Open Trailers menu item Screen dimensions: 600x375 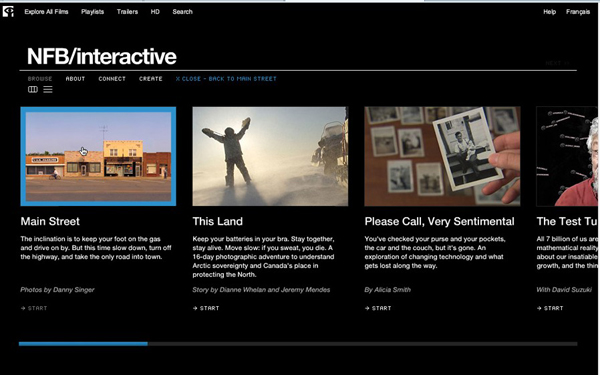[127, 12]
